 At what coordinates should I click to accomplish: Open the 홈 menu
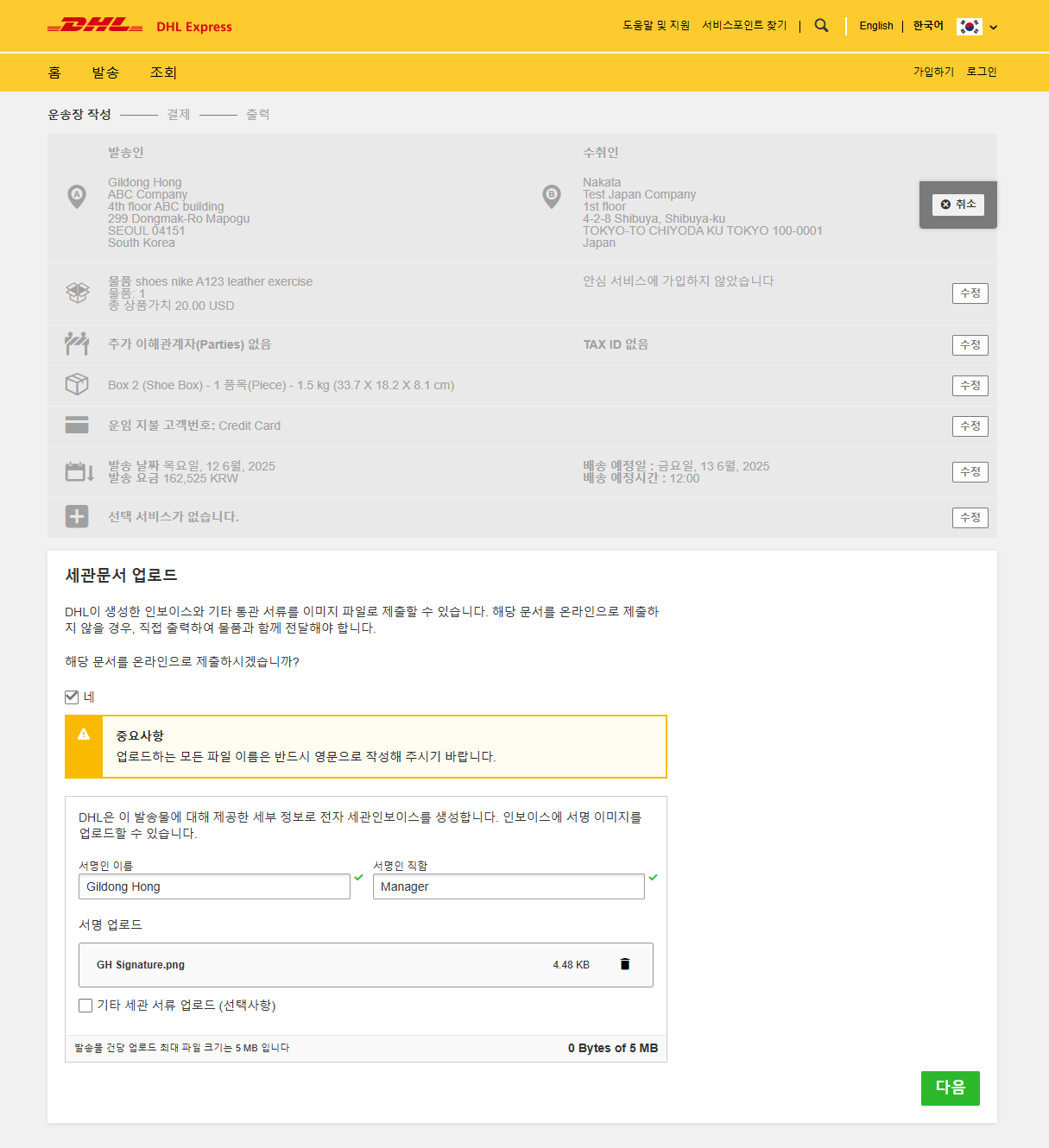pos(54,73)
